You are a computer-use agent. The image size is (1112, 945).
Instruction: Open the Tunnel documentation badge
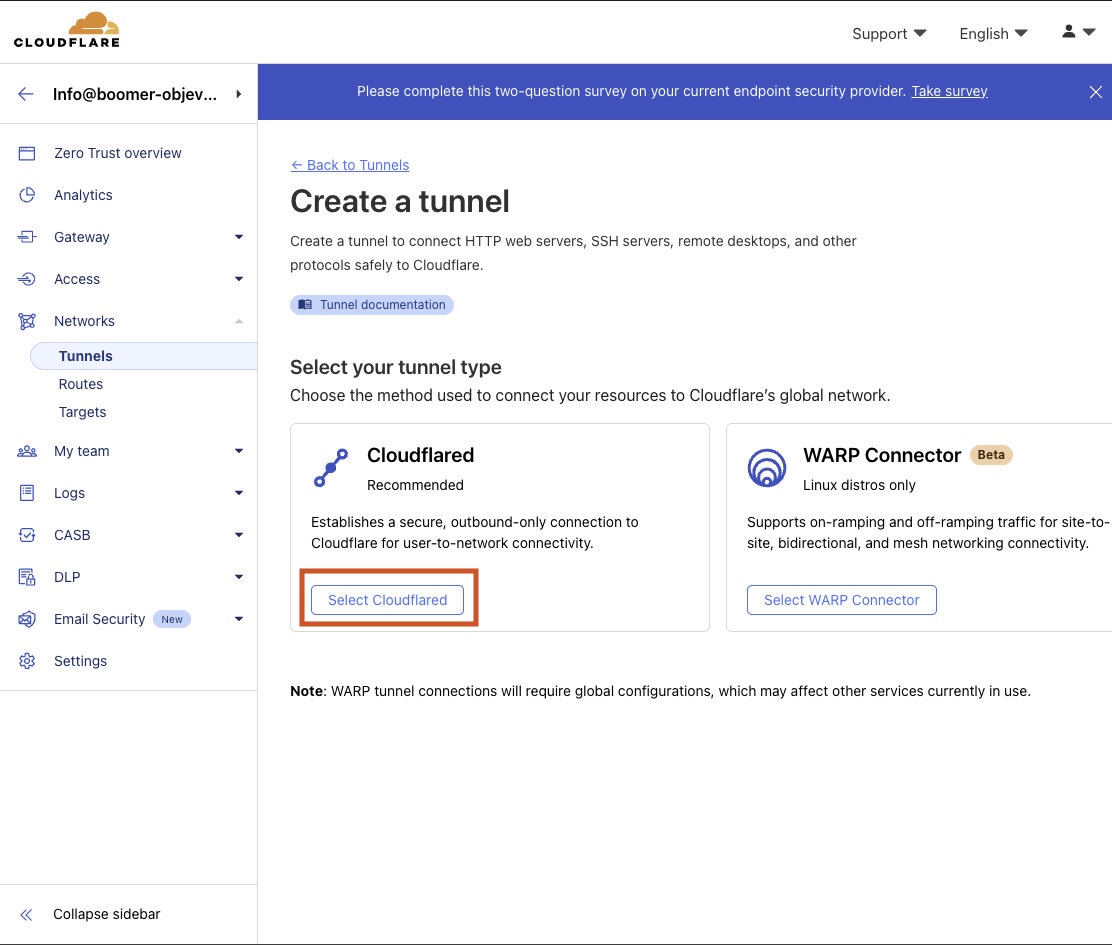point(372,305)
